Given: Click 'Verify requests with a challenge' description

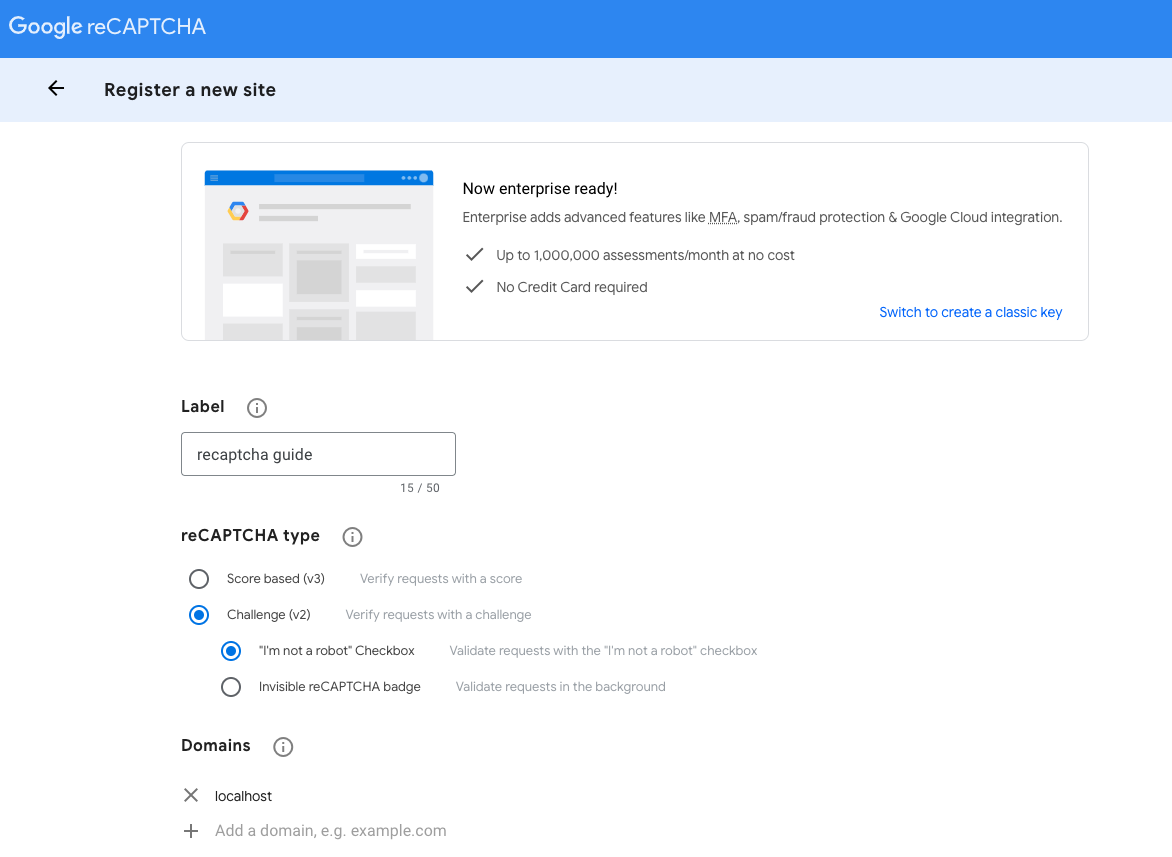Looking at the screenshot, I should pyautogui.click(x=438, y=615).
